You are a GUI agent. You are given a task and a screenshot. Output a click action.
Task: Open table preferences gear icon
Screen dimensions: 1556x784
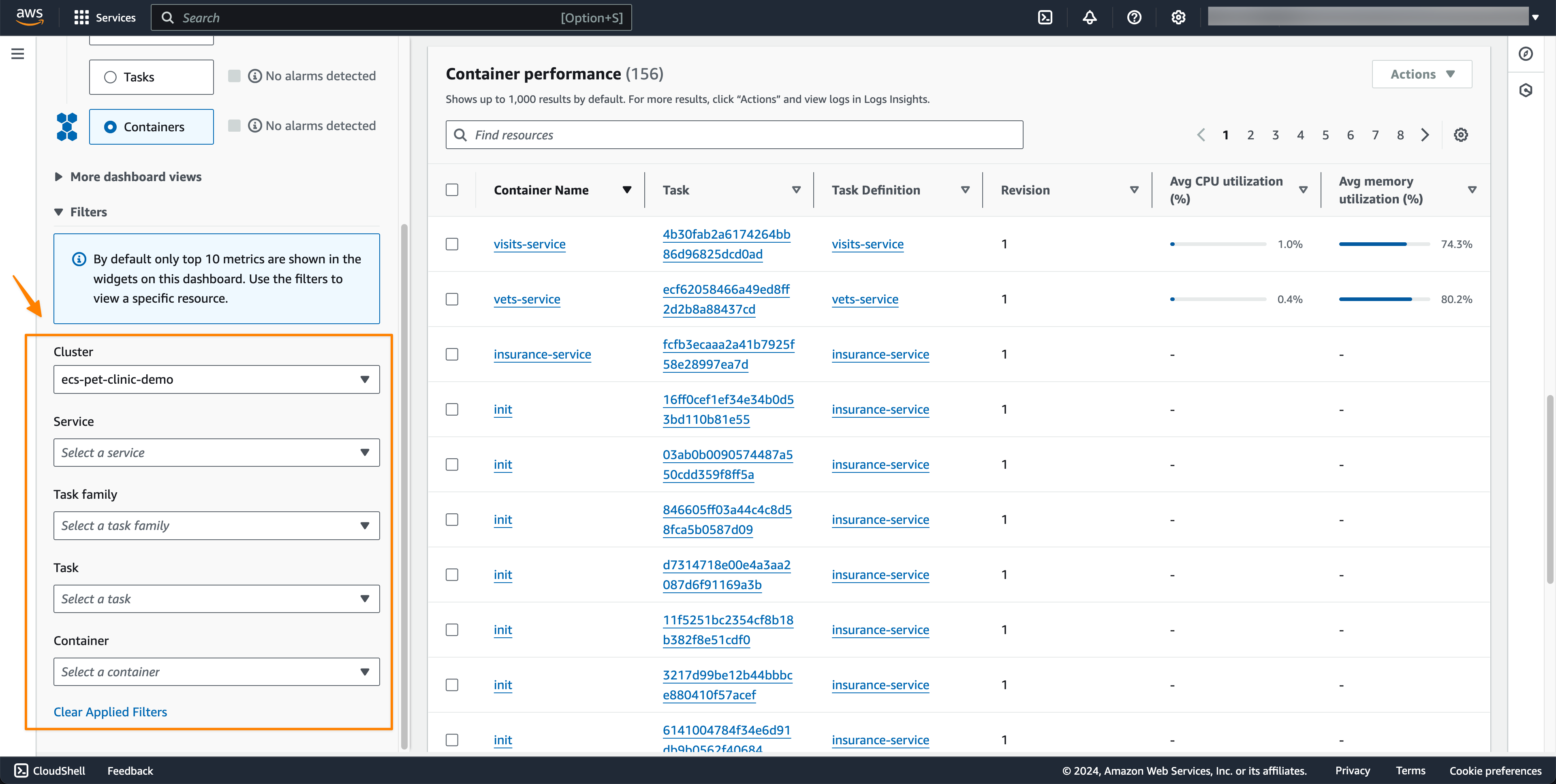tap(1460, 135)
